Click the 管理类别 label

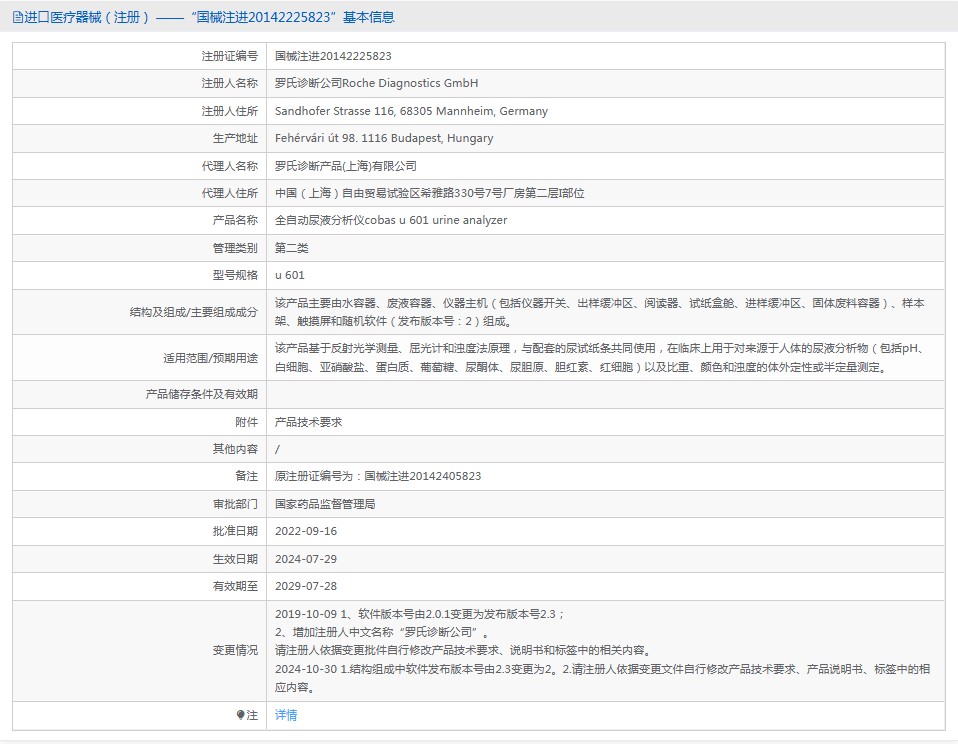pos(235,248)
